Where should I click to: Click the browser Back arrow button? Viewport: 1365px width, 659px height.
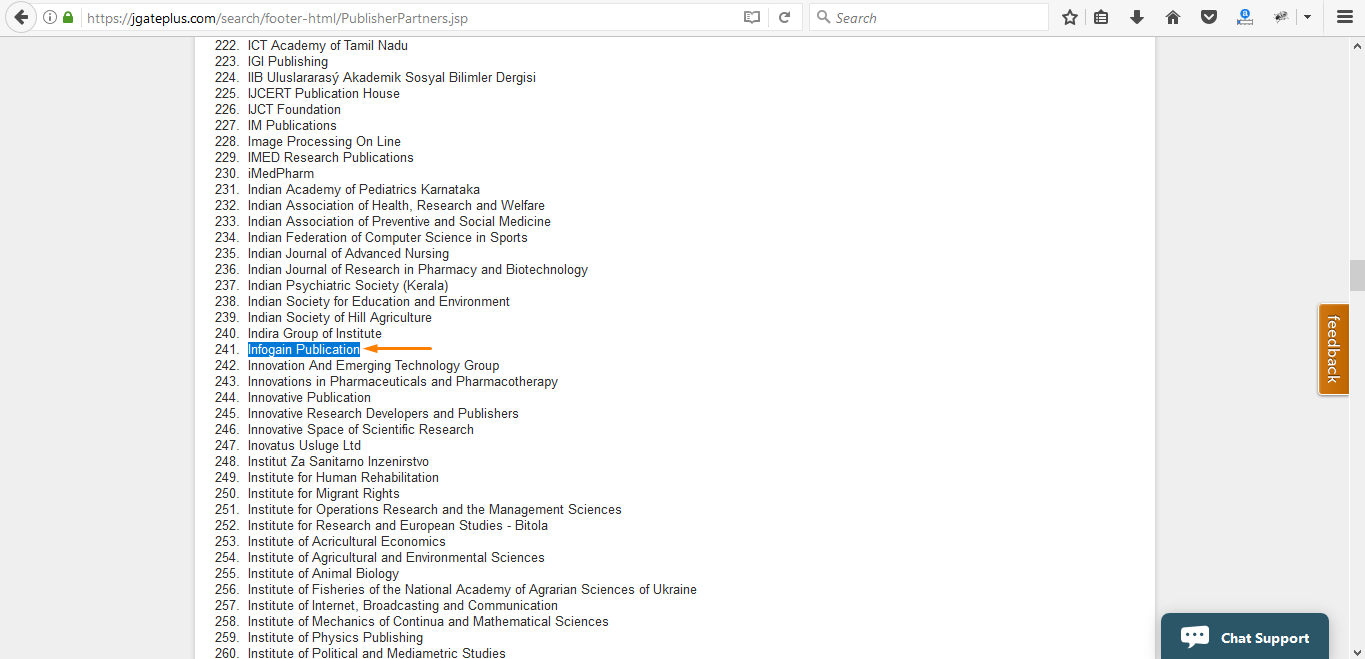point(21,17)
